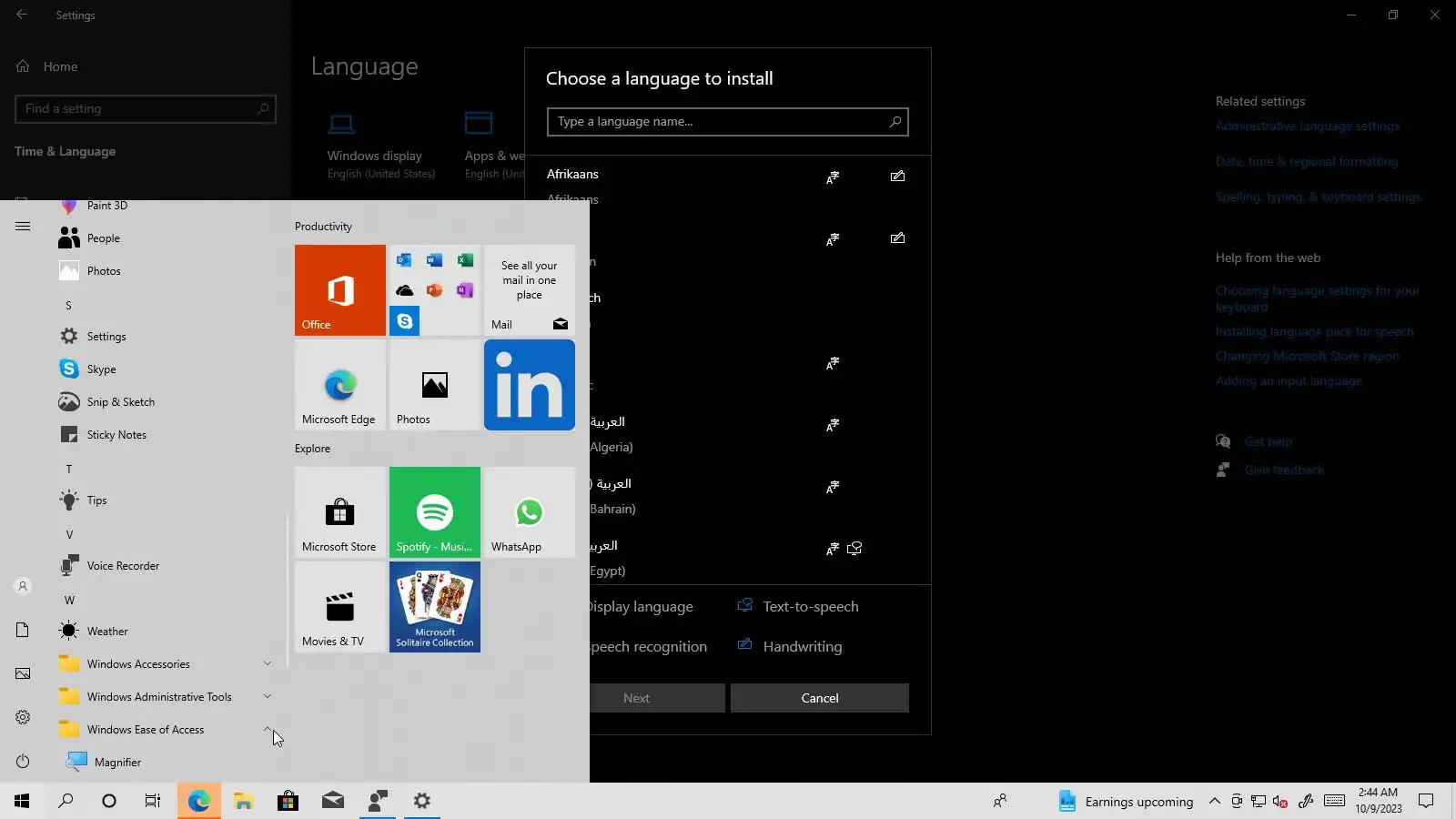Expand the Windows Accessories folder

click(164, 664)
